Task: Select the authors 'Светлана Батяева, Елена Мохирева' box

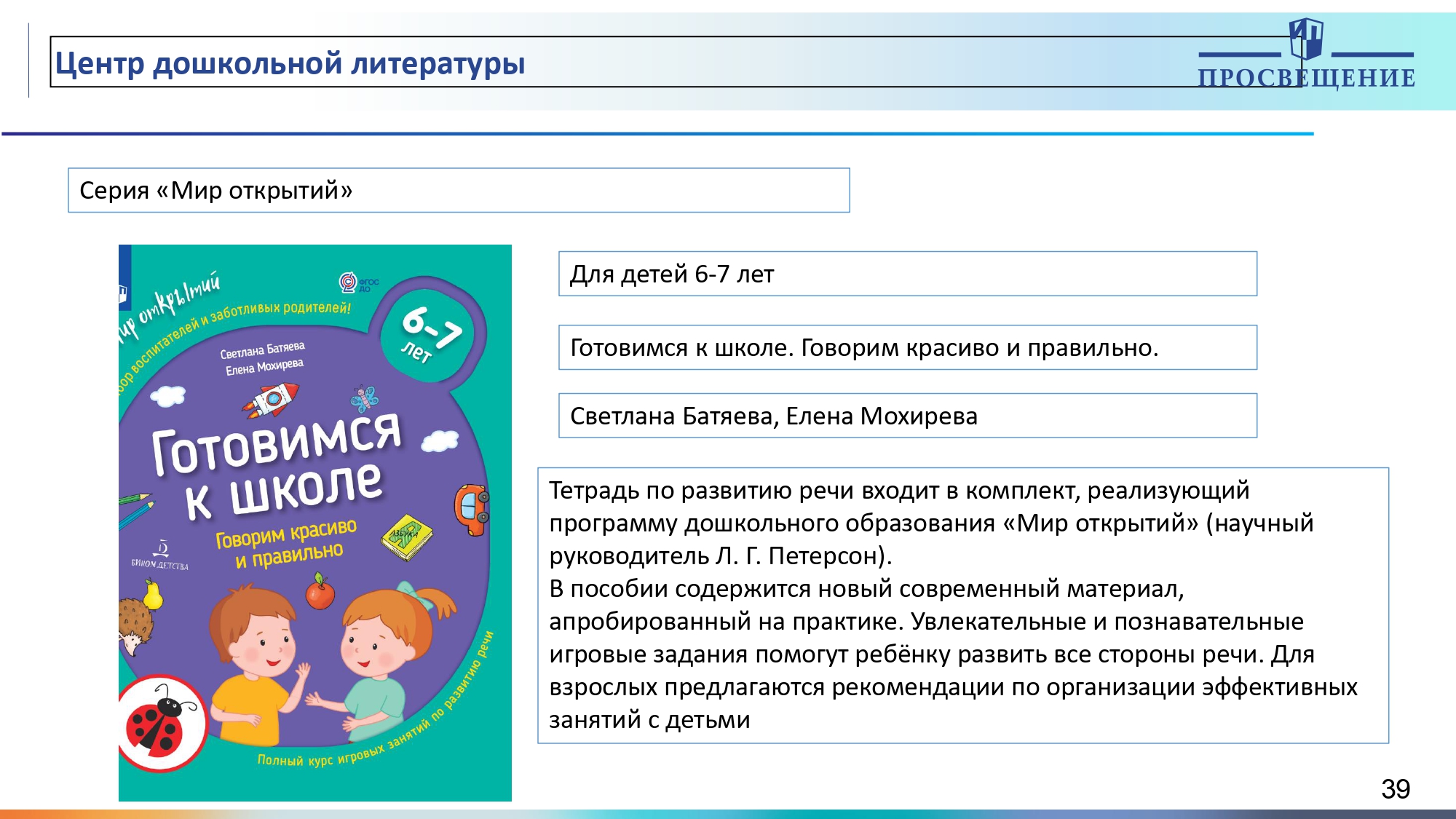Action: click(x=908, y=416)
